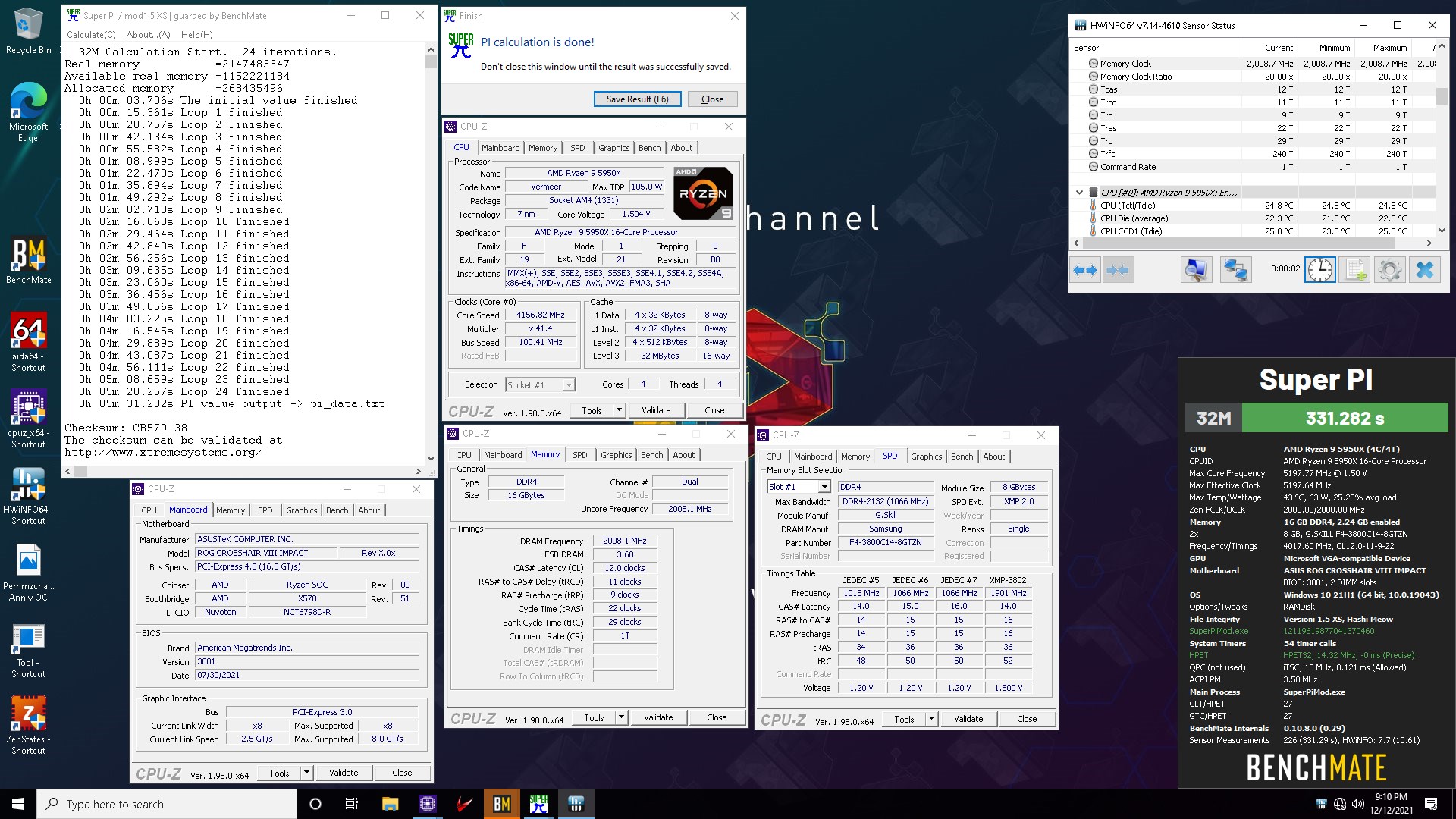The image size is (1456, 819).
Task: Click taskbar search box
Action: pyautogui.click(x=167, y=804)
